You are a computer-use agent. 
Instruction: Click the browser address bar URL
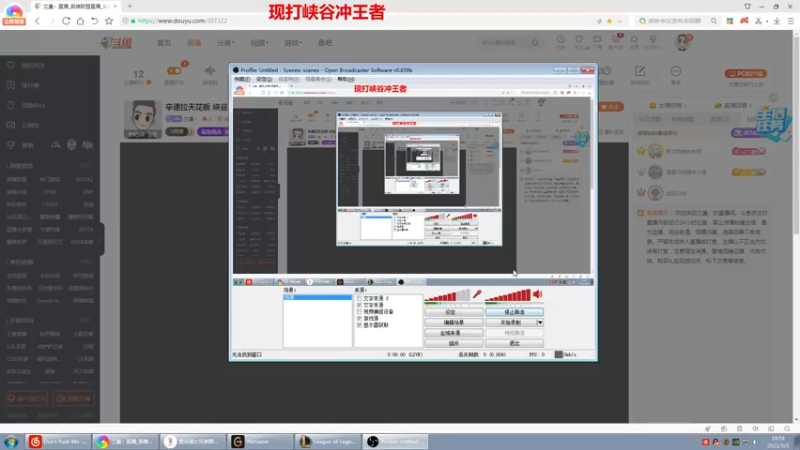(x=183, y=21)
